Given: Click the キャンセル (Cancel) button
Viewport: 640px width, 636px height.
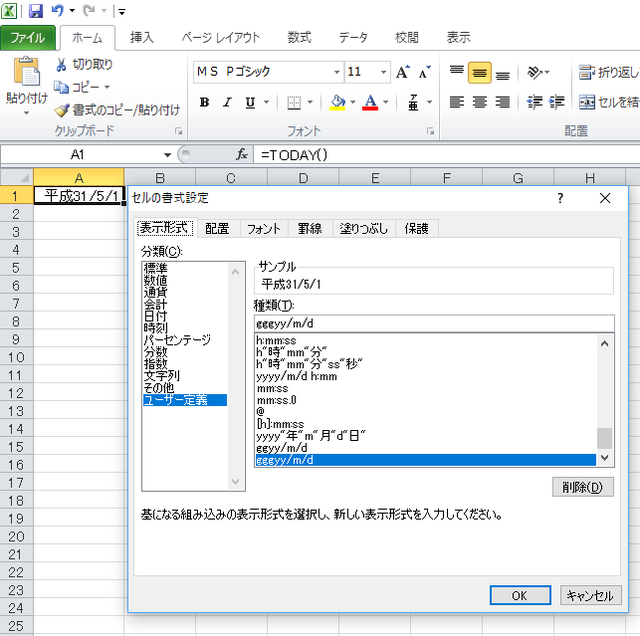Looking at the screenshot, I should (x=590, y=596).
